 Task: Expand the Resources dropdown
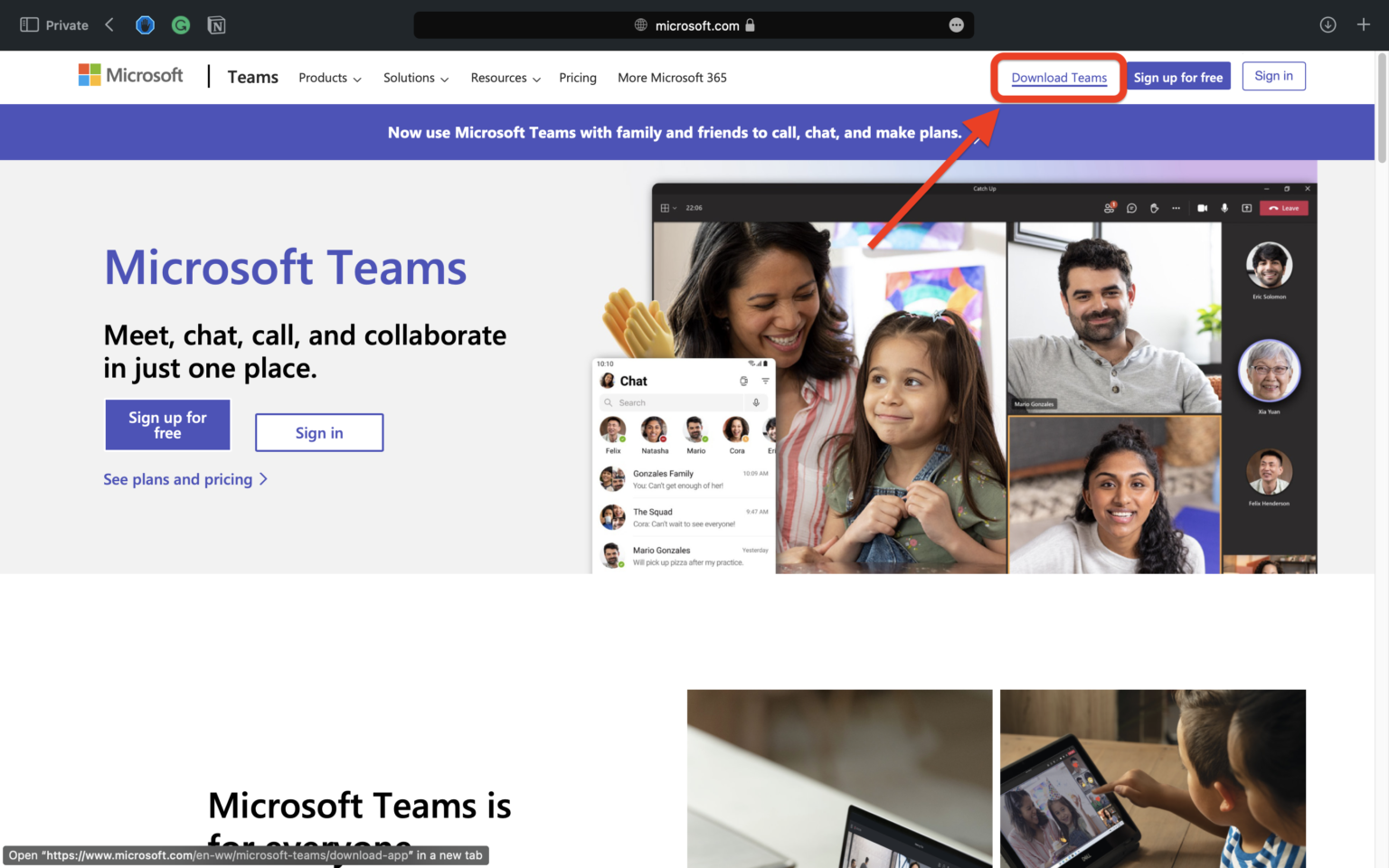click(505, 78)
